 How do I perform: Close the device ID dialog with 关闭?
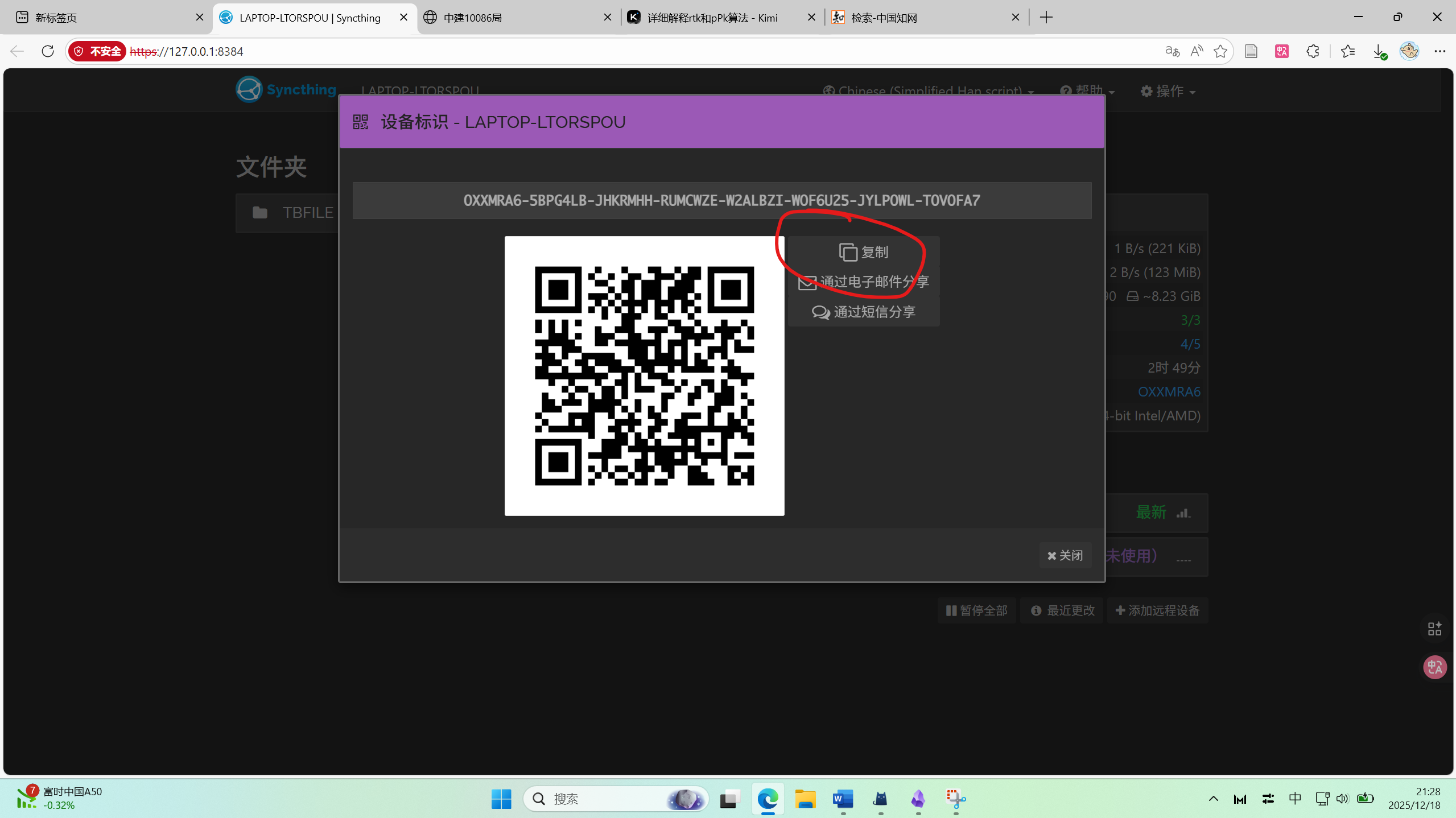point(1065,555)
